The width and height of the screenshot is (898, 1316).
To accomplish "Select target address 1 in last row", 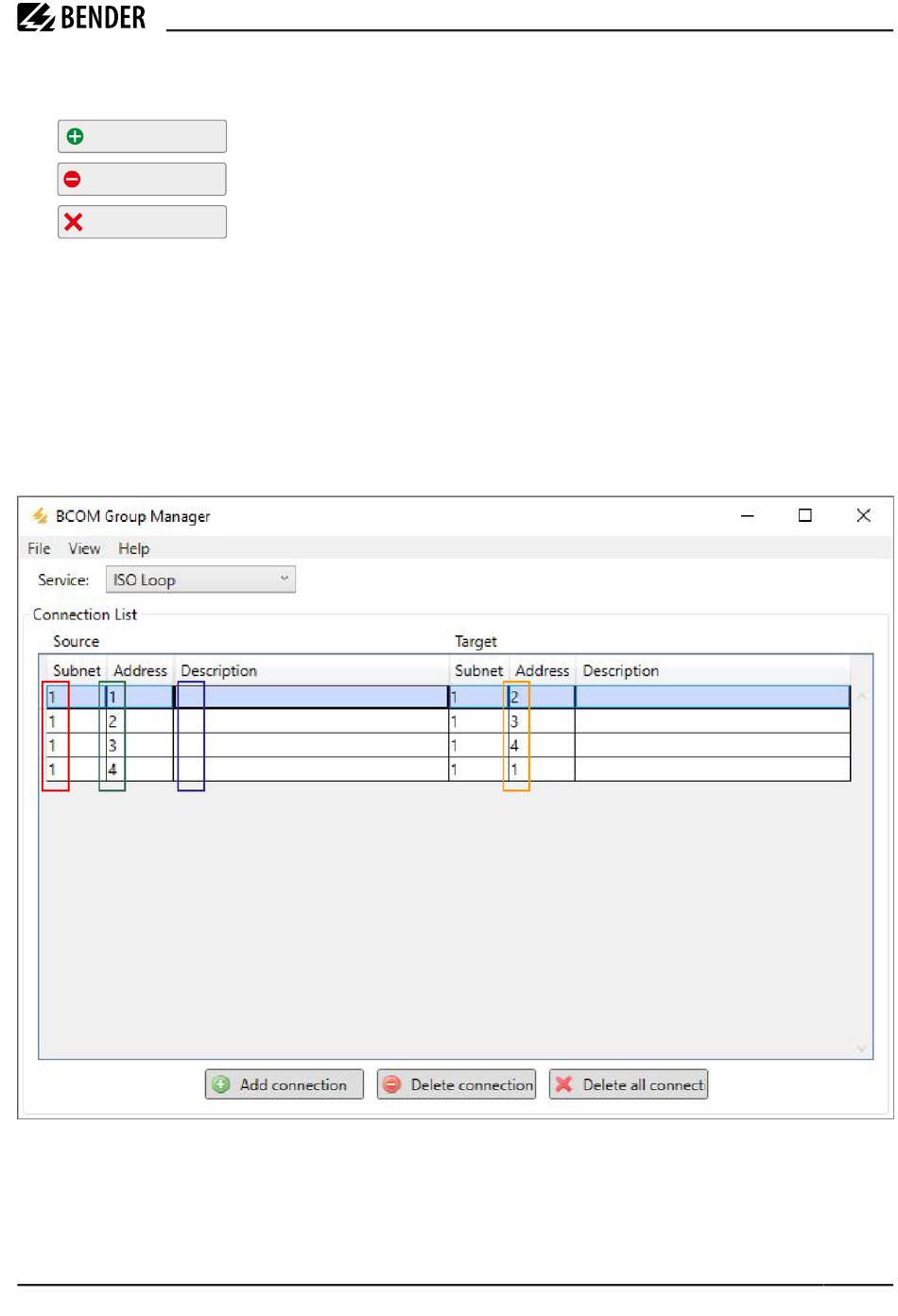I will (x=541, y=770).
